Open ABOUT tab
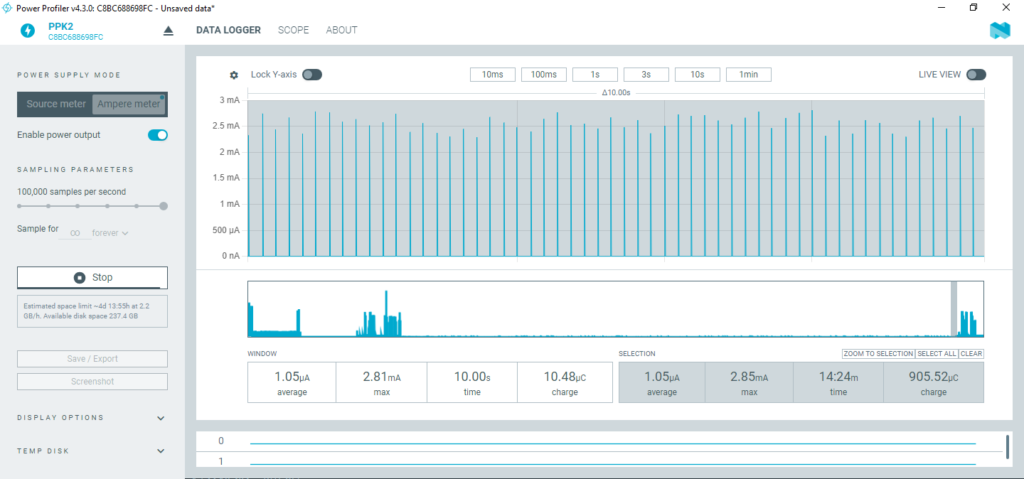The height and width of the screenshot is (479, 1024). [x=342, y=30]
